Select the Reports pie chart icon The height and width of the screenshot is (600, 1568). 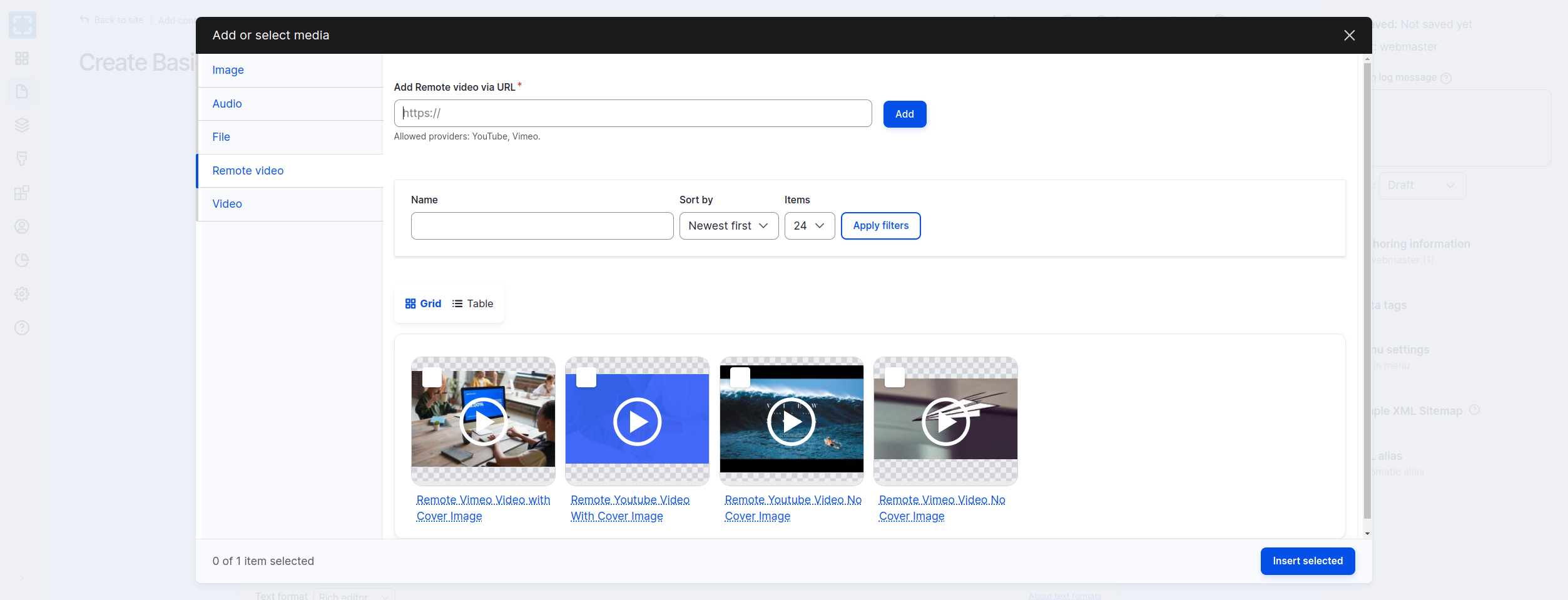pos(22,260)
